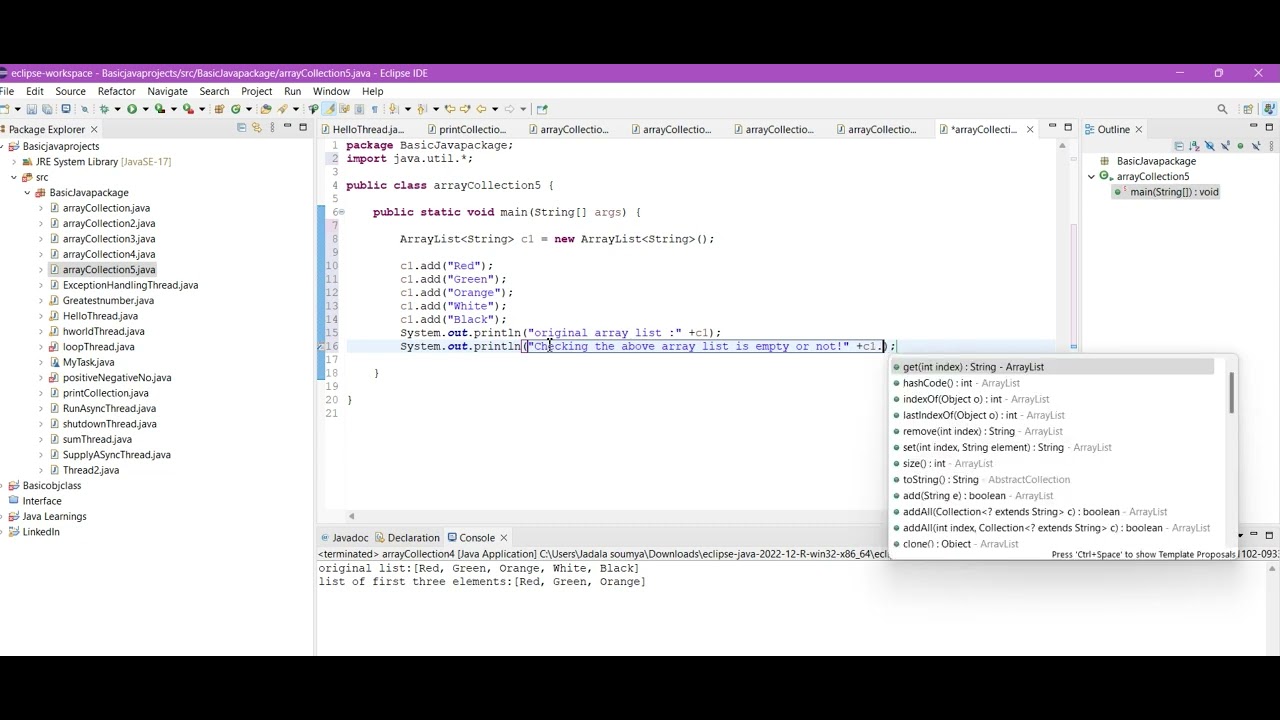Screen dimensions: 1280x720
Task: Open the Debug launch dropdown arrow
Action: (117, 109)
